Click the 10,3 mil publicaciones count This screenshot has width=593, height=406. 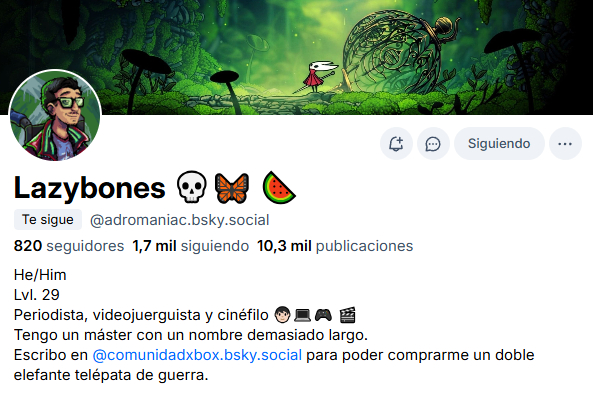coord(335,246)
